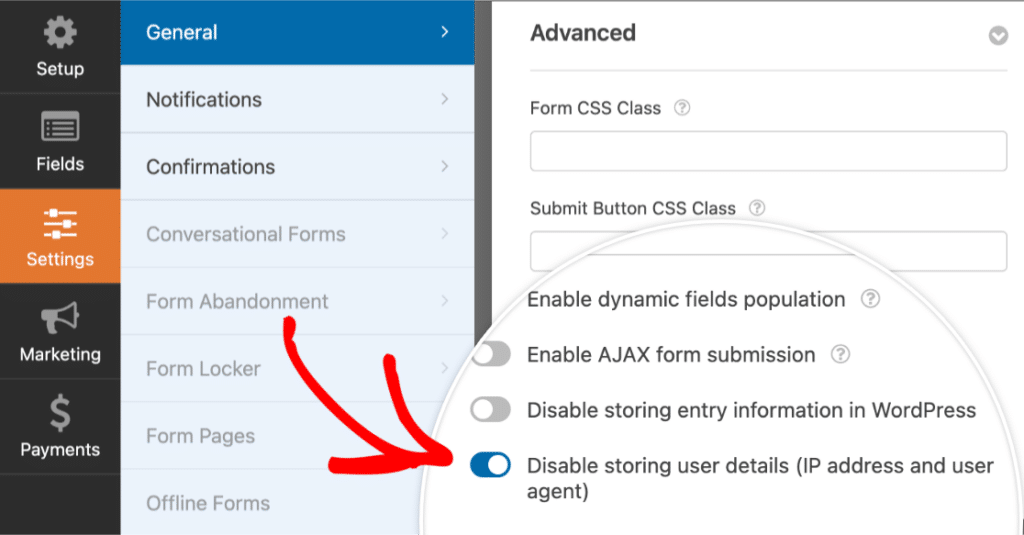Open the Setup gear icon
1024x535 pixels.
click(60, 34)
